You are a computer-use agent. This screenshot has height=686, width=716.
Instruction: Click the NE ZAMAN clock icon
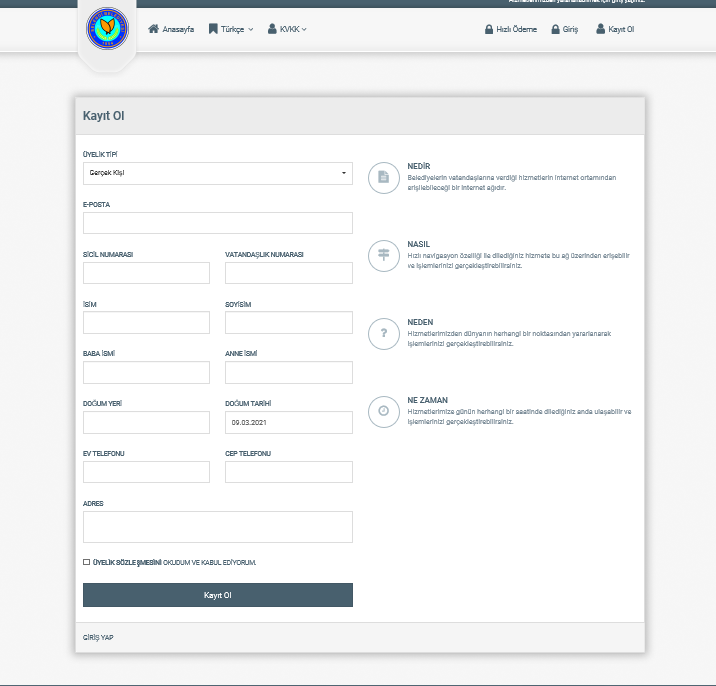[x=384, y=412]
